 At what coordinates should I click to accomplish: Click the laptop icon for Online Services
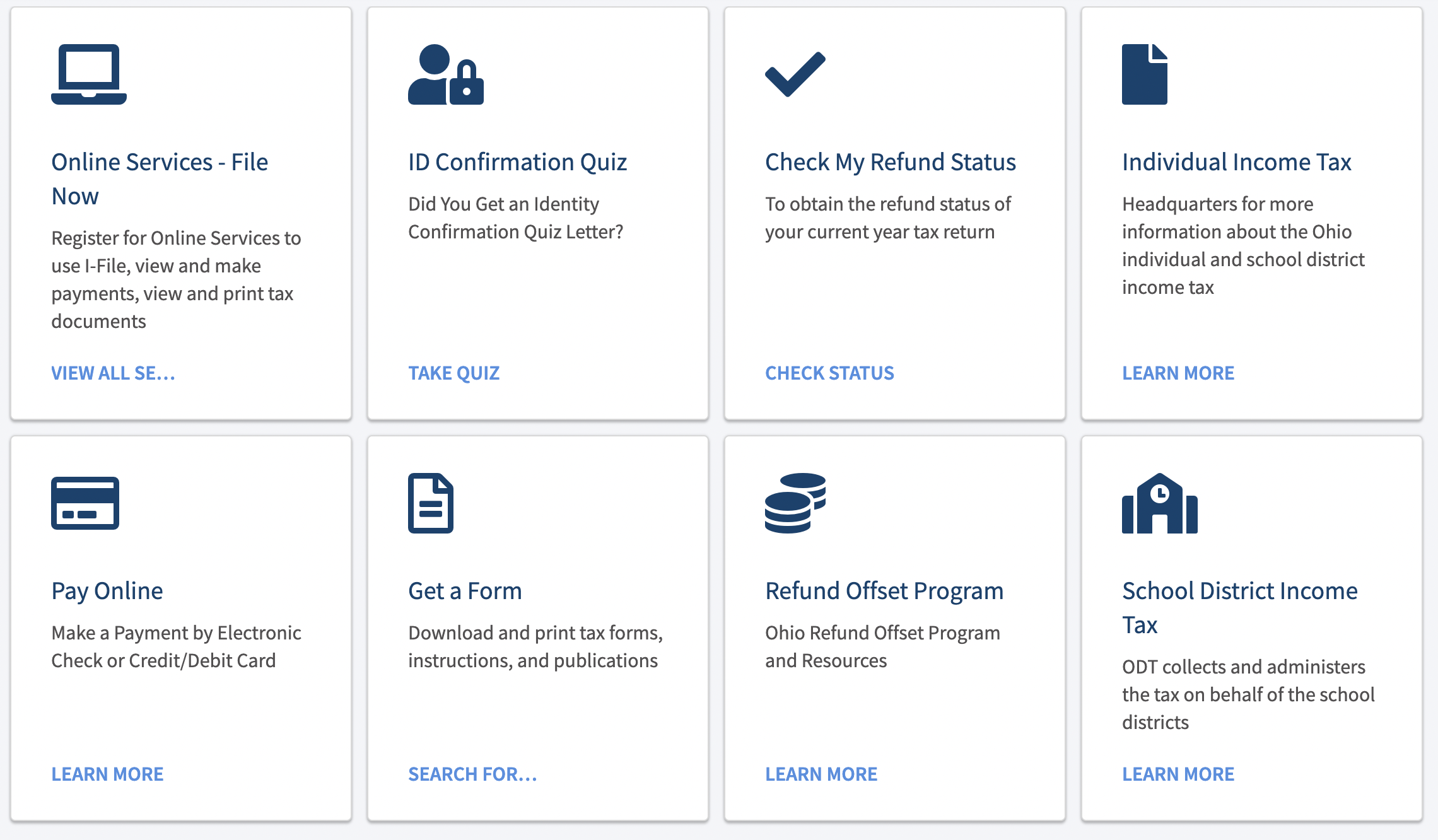click(x=89, y=74)
